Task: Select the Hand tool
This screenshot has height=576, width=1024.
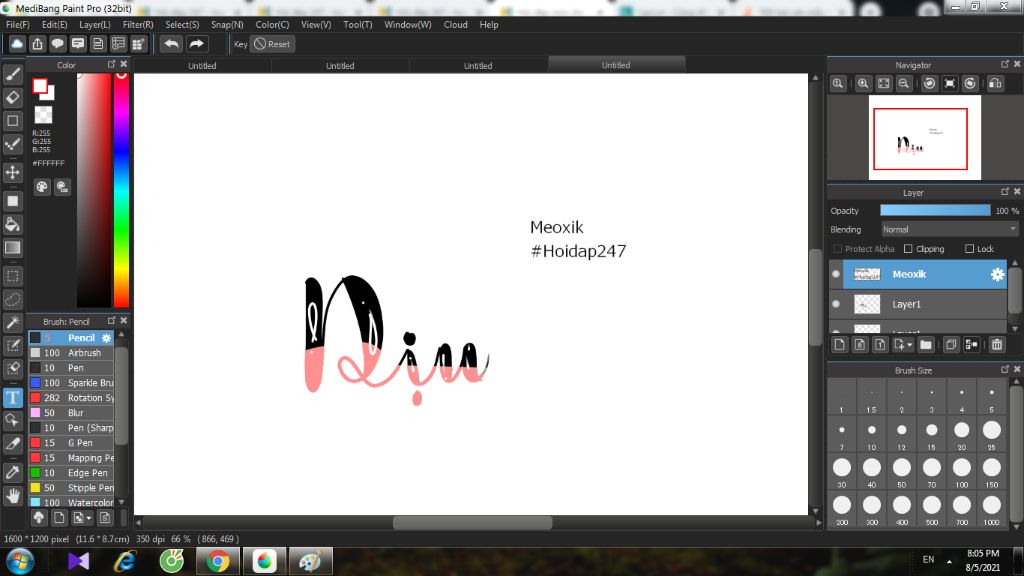Action: tap(12, 496)
